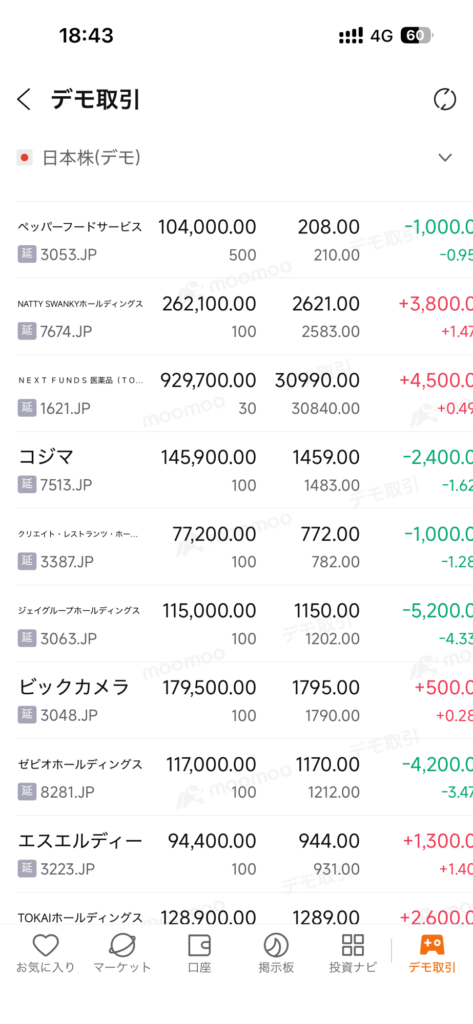This screenshot has height=1024, width=473.
Task: Open the ビックカメラ stock position
Action: (x=236, y=701)
